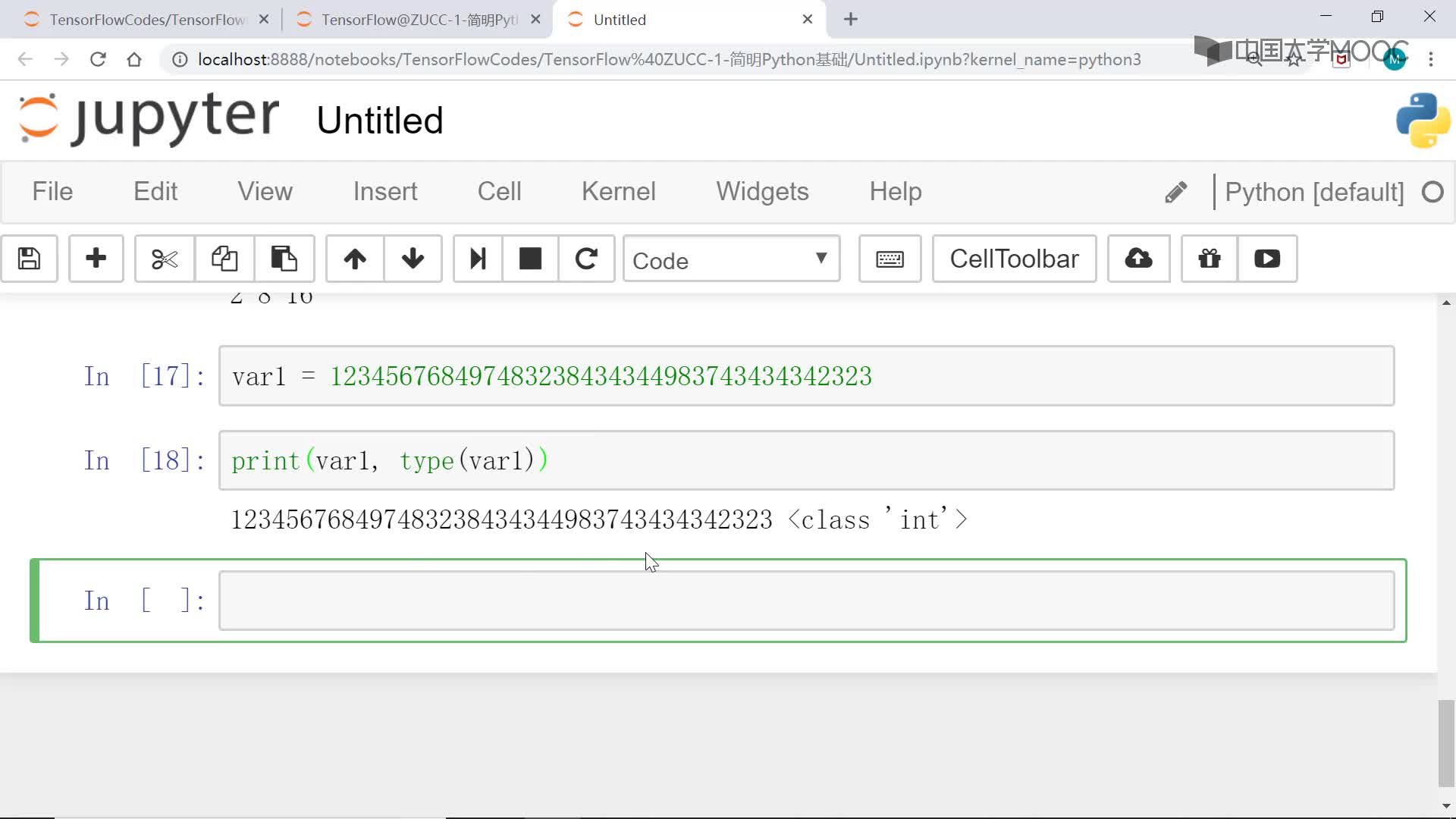Click the cloud upload toolbar icon
Screen dimensions: 1456x819
pyautogui.click(x=1138, y=259)
